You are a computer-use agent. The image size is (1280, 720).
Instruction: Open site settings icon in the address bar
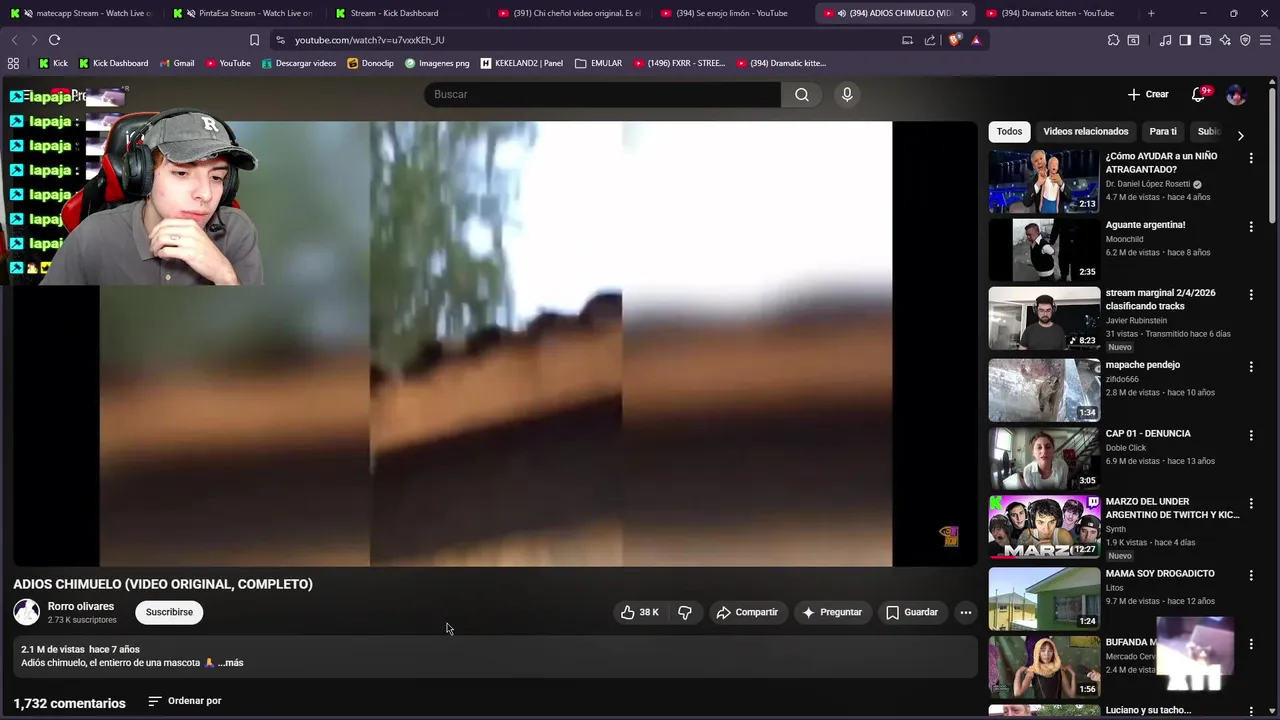(x=280, y=40)
